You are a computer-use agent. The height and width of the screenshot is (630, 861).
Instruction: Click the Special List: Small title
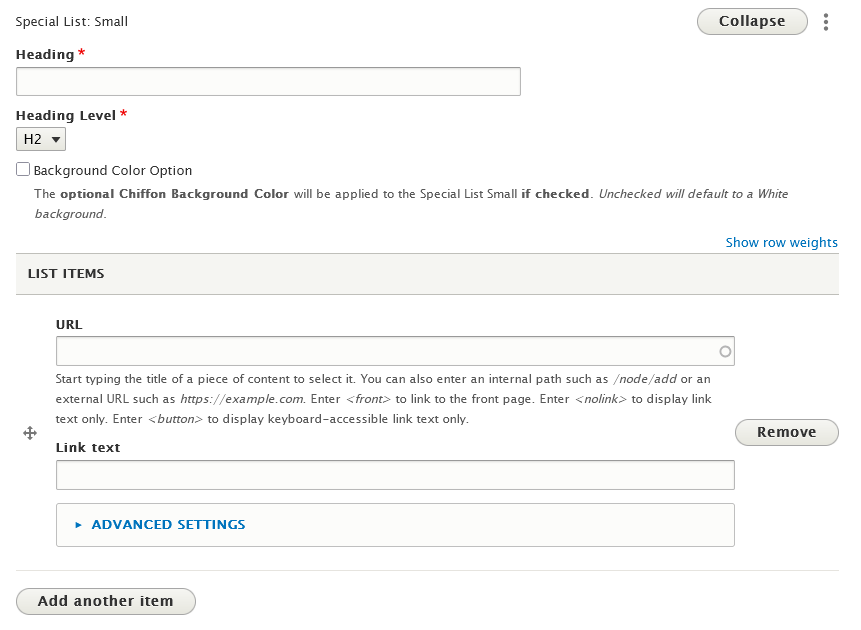tap(72, 22)
